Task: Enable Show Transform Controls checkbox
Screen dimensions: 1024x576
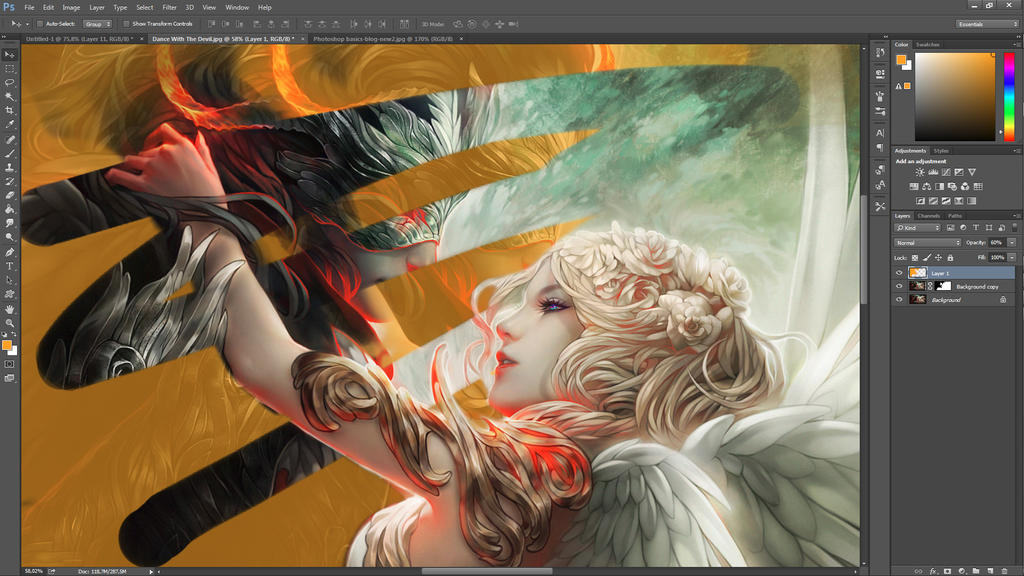Action: [x=126, y=24]
